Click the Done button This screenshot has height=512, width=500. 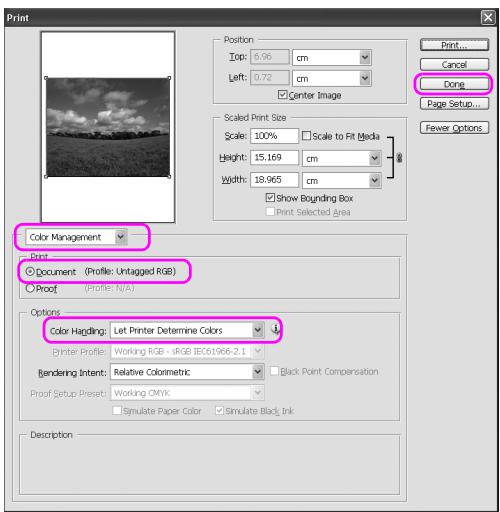[x=454, y=84]
